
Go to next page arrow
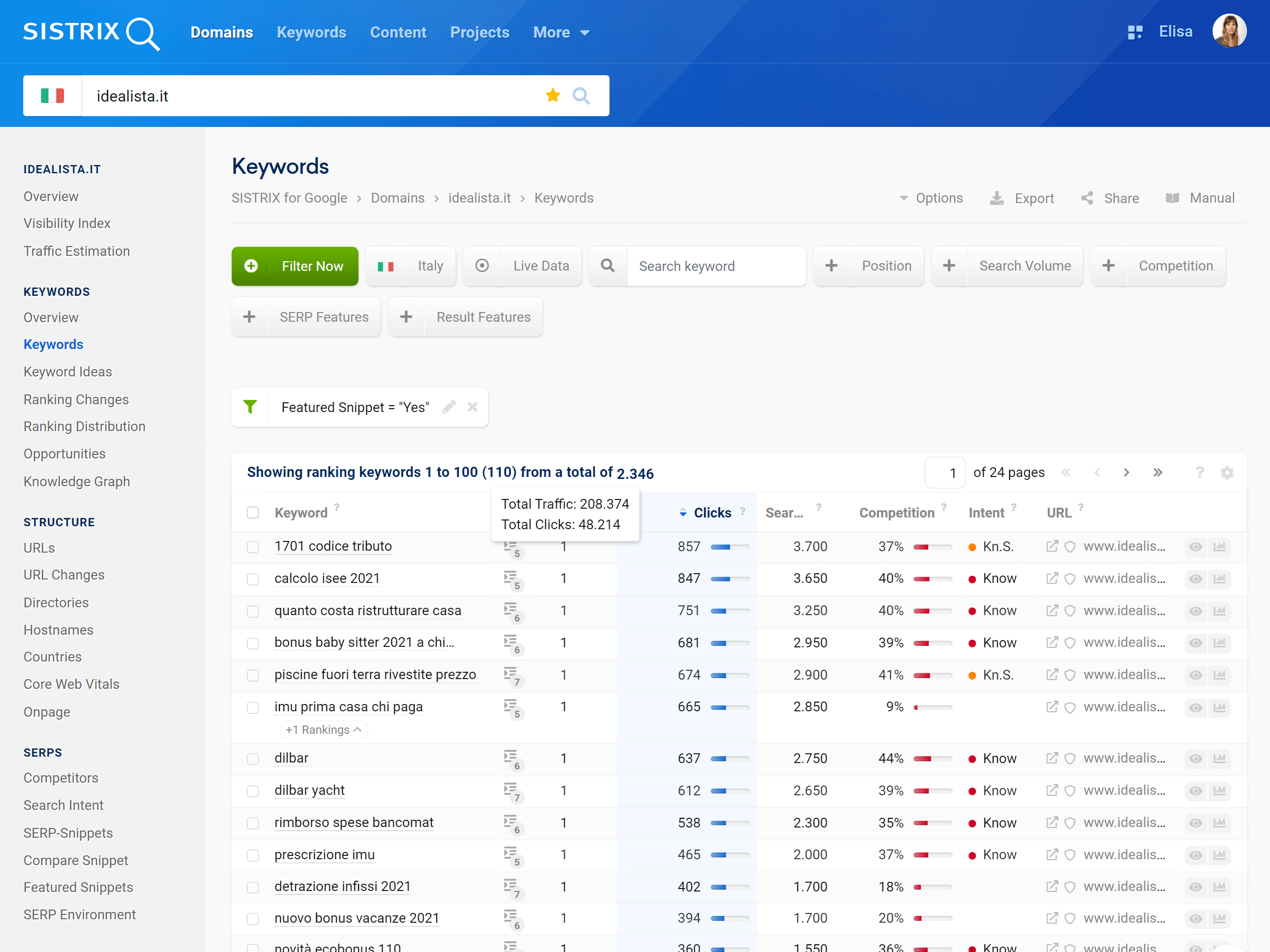point(1126,472)
